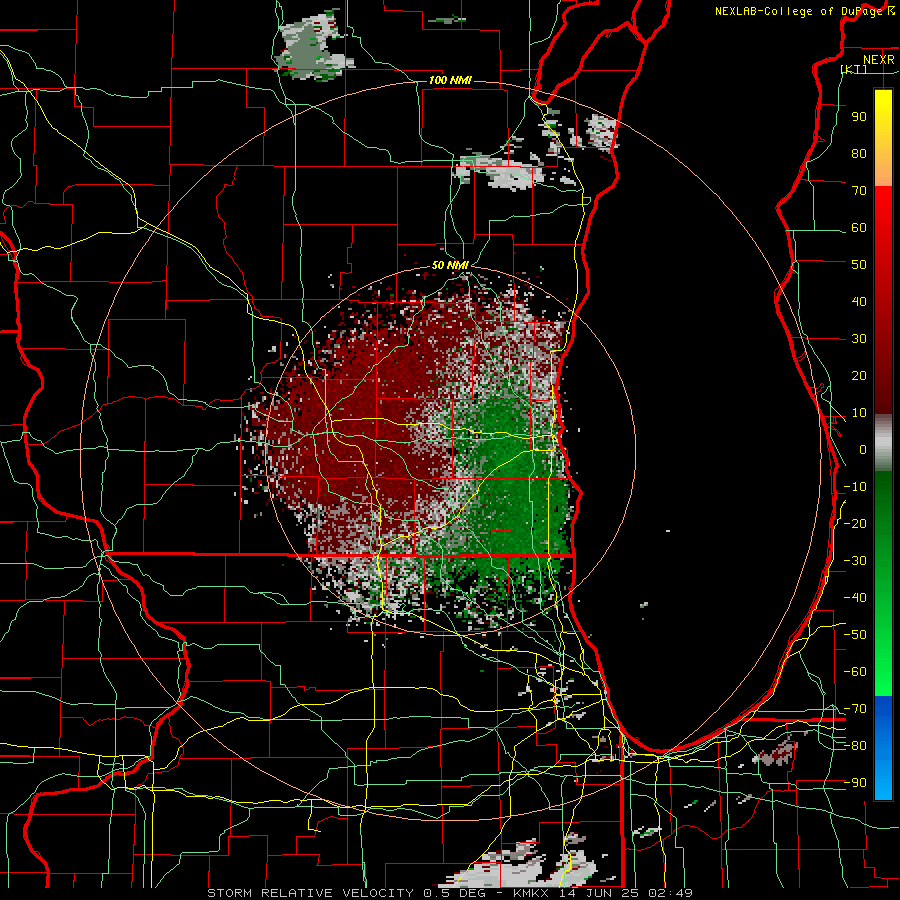
Task: Click the 50 NMI range ring label
Action: (x=450, y=265)
